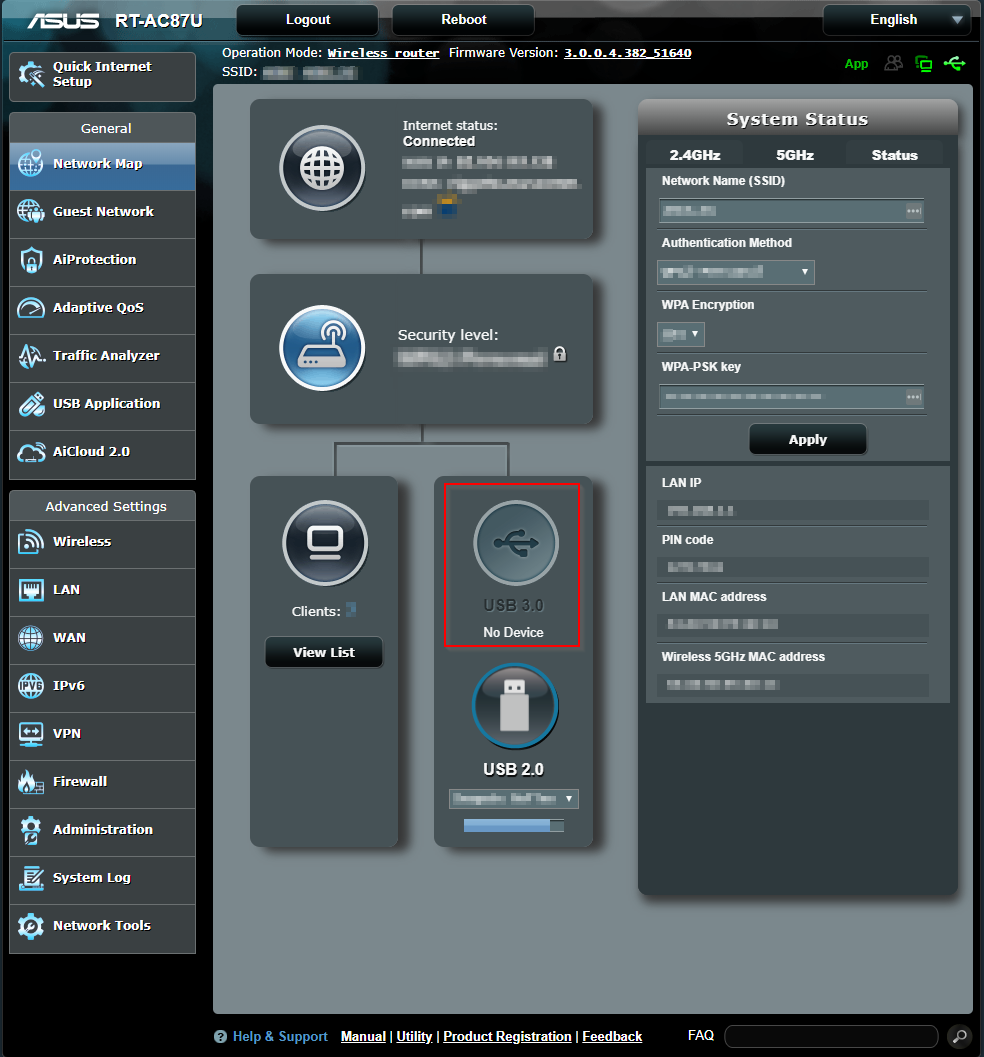Viewport: 984px width, 1057px height.
Task: Go to Adaptive QoS
Action: [102, 309]
